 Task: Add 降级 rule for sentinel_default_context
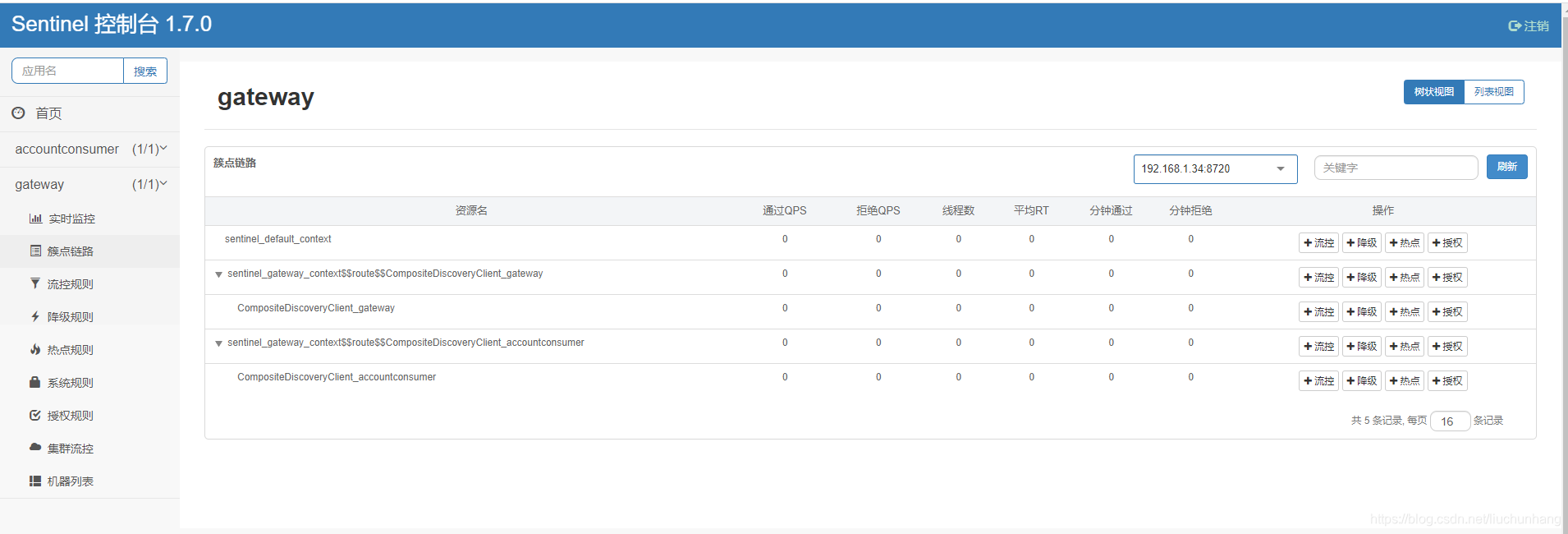[1361, 243]
